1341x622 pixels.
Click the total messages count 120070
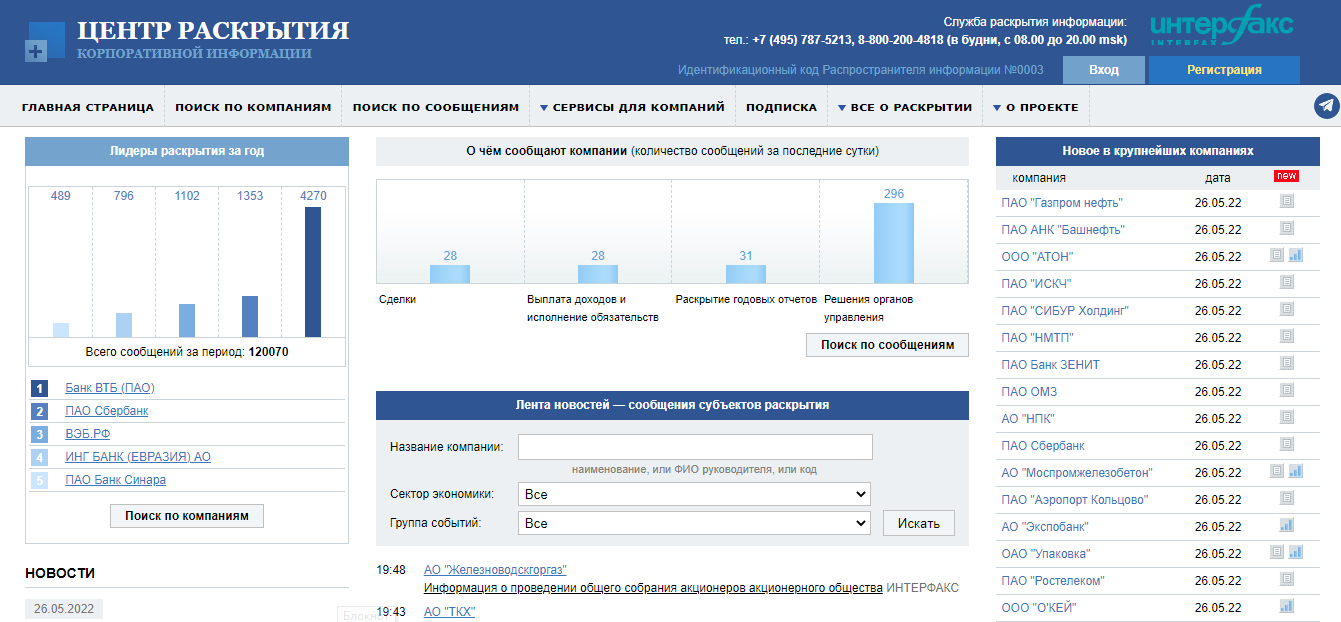pos(269,352)
